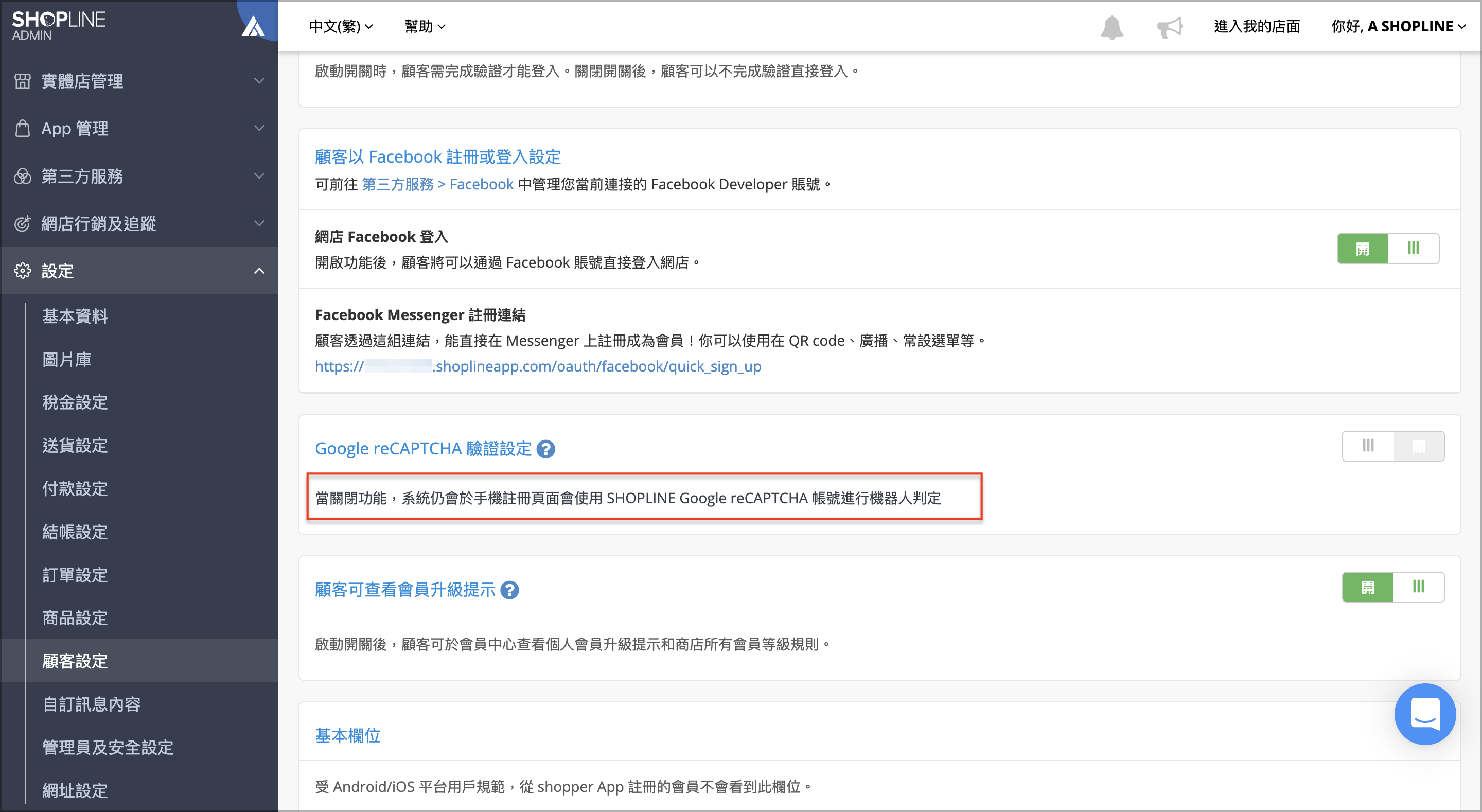Open the Messenger quick_sign_up URL link

click(538, 366)
